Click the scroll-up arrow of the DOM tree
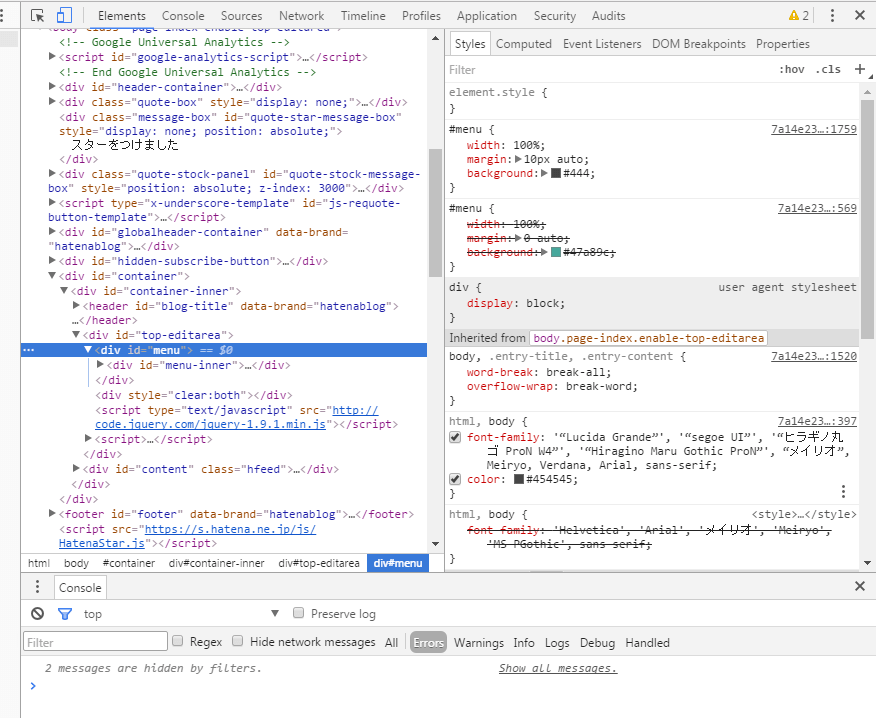This screenshot has height=718, width=876. [x=435, y=39]
